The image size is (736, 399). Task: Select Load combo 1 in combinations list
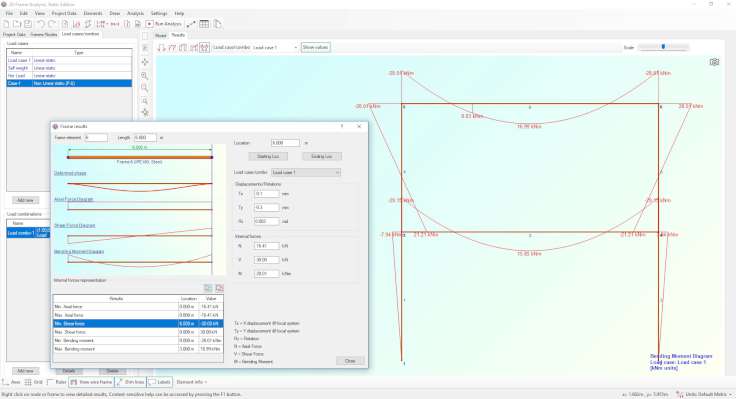[x=28, y=233]
